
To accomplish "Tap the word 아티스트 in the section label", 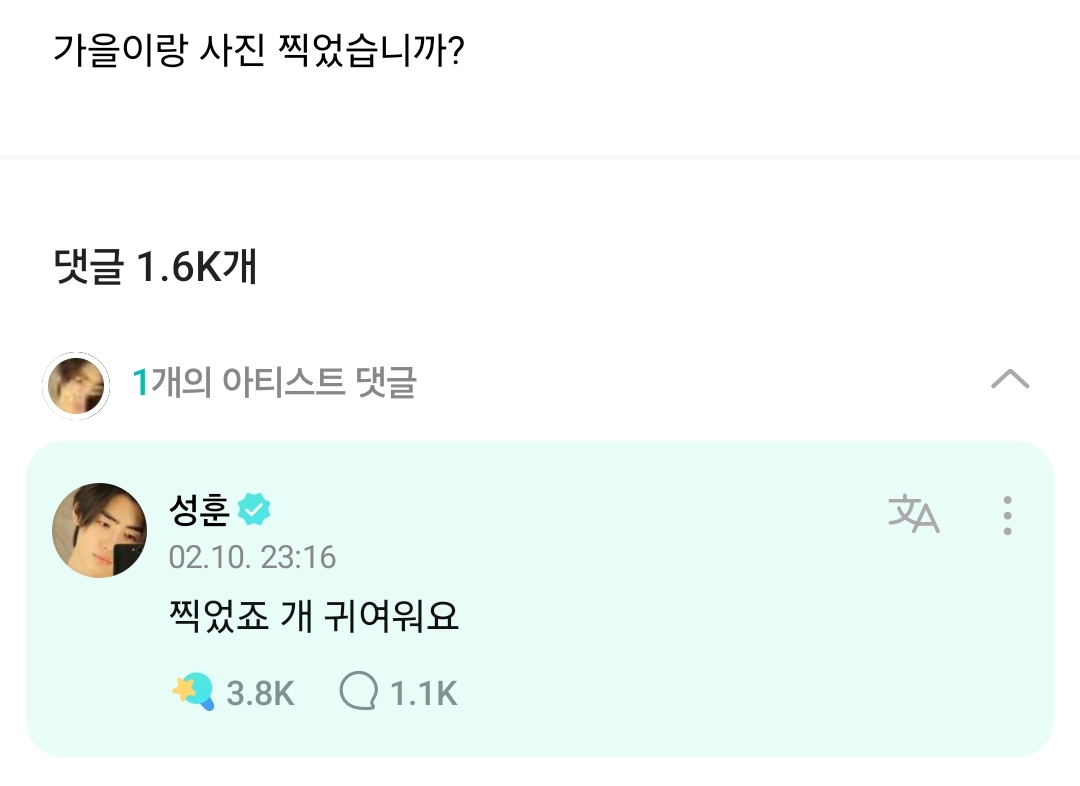I will coord(282,382).
